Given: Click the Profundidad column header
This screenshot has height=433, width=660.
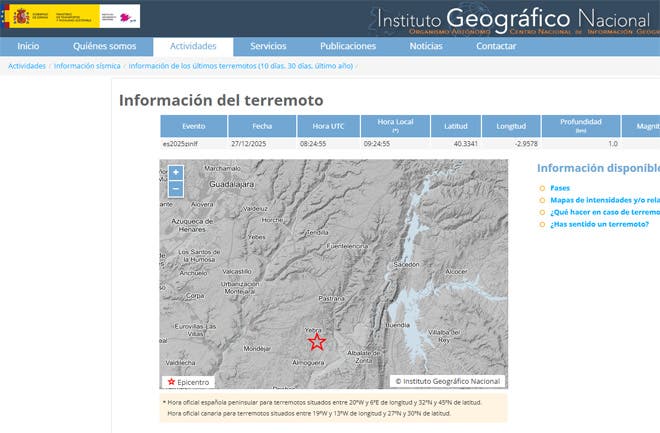Looking at the screenshot, I should 581,126.
